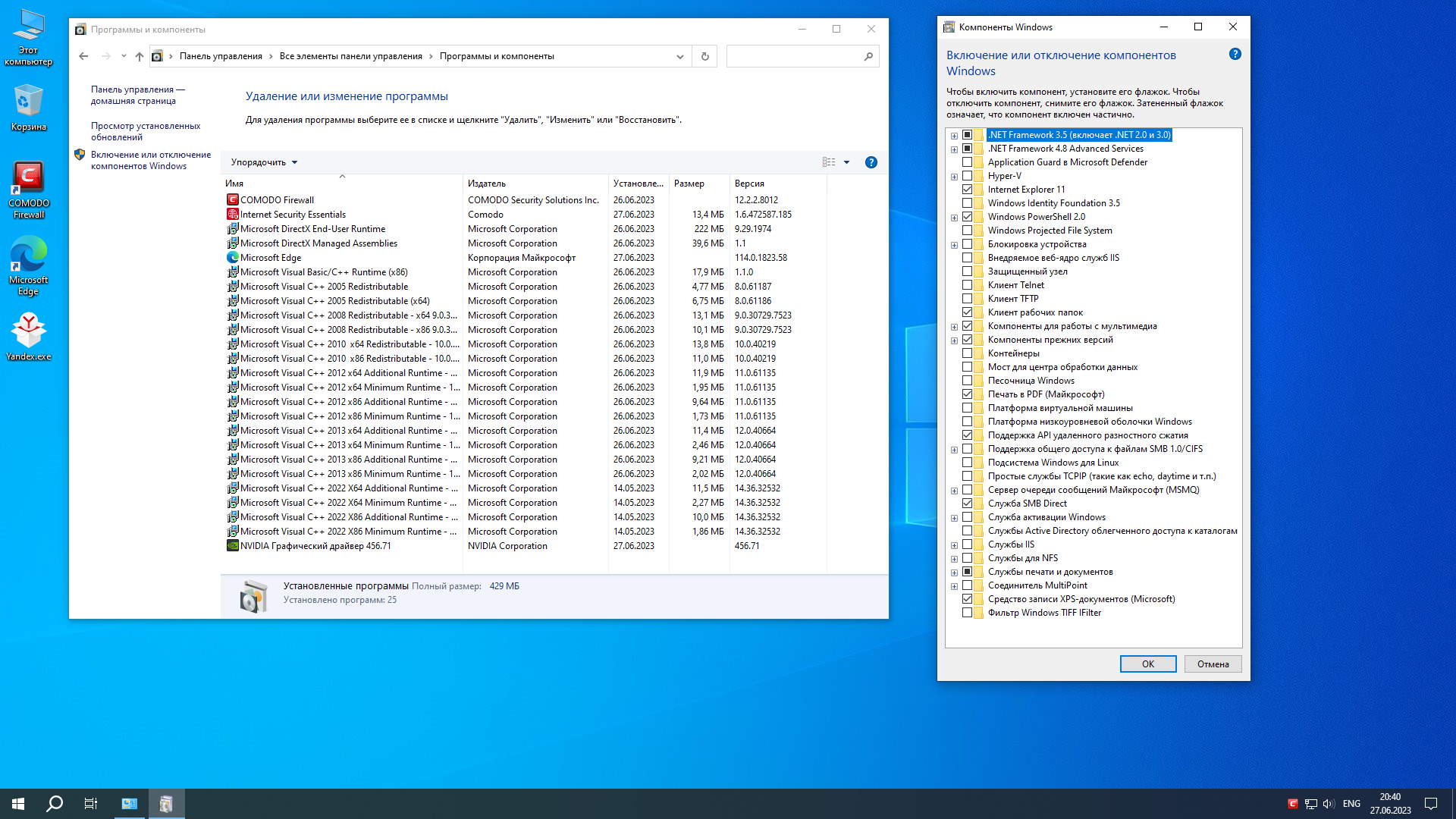
Task: Click the search field in the Programs window
Action: click(792, 56)
